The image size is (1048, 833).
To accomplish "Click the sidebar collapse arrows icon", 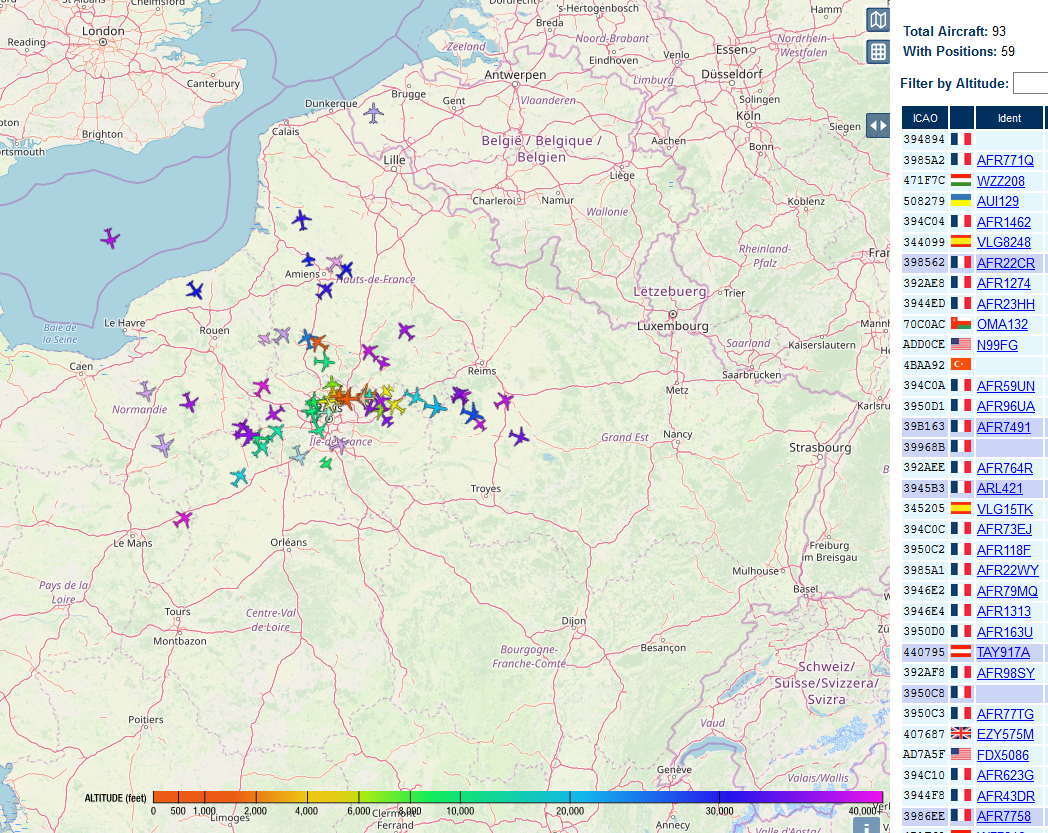I will tap(877, 124).
